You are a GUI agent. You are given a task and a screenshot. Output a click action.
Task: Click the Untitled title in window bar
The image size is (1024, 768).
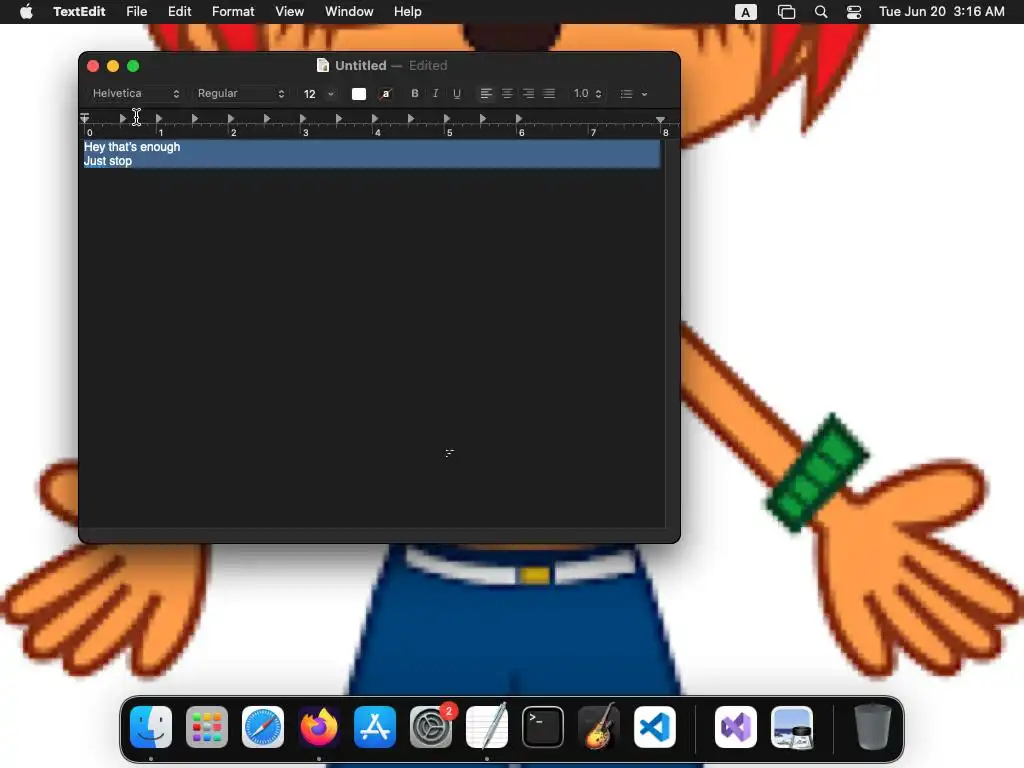click(x=360, y=65)
